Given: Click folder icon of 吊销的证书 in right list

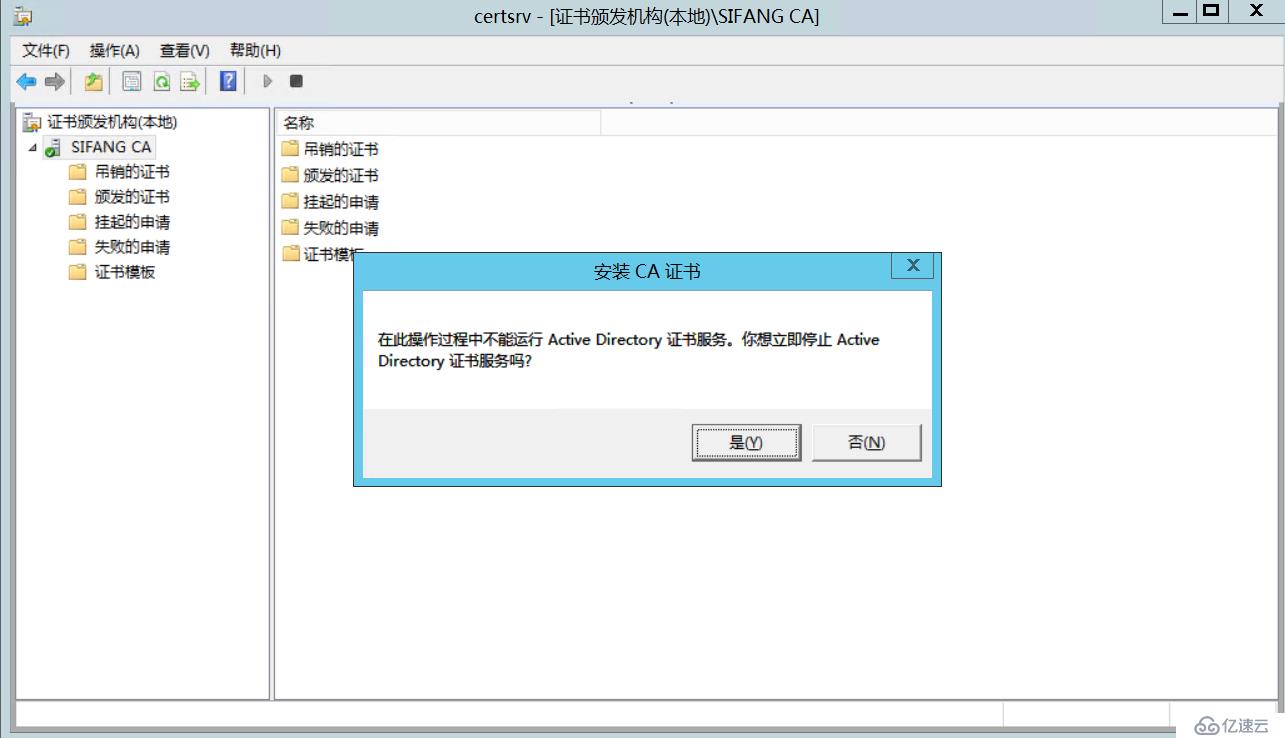Looking at the screenshot, I should (x=290, y=149).
